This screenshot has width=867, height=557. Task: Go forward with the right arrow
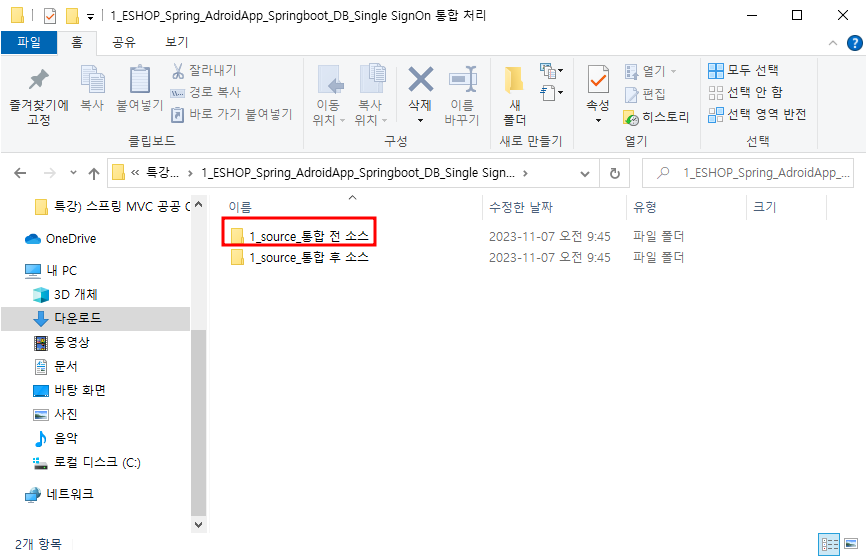coord(50,173)
